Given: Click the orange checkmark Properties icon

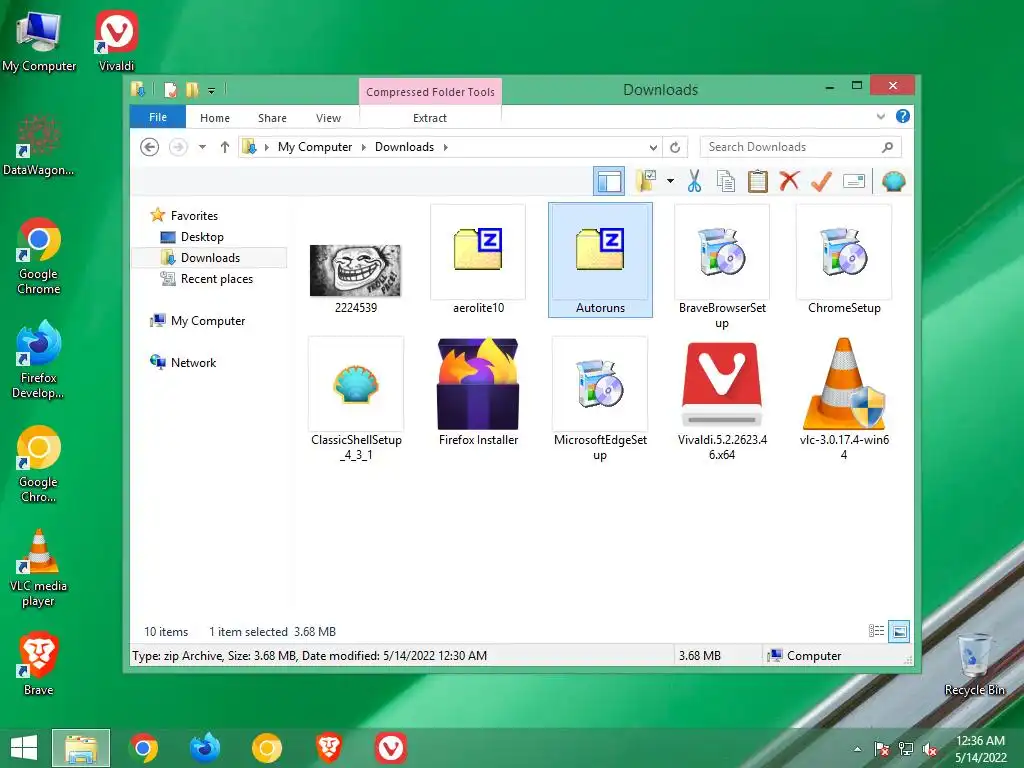Looking at the screenshot, I should point(822,181).
